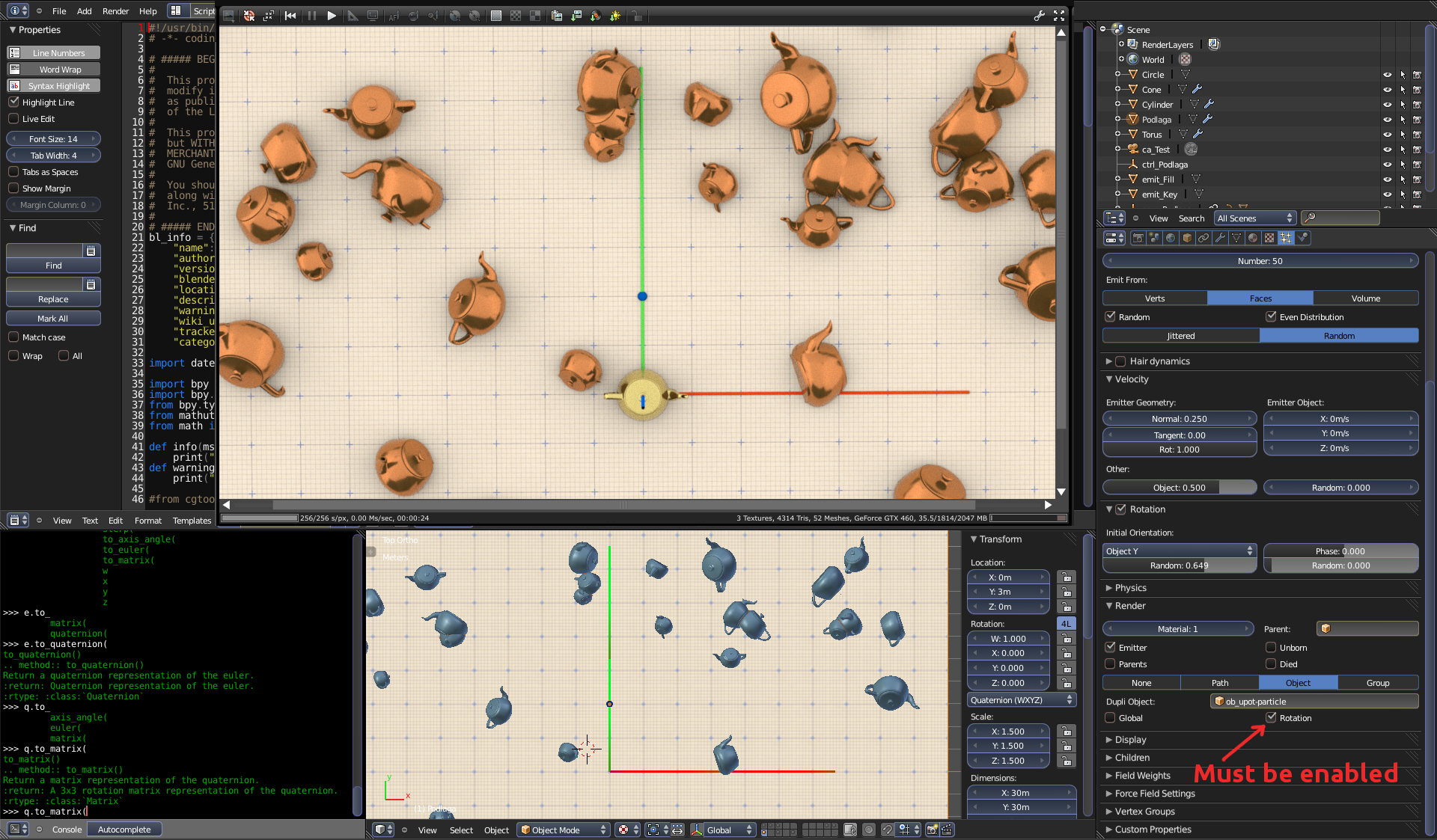Open the World properties tab icon
Image resolution: width=1437 pixels, height=840 pixels.
coord(1171,238)
